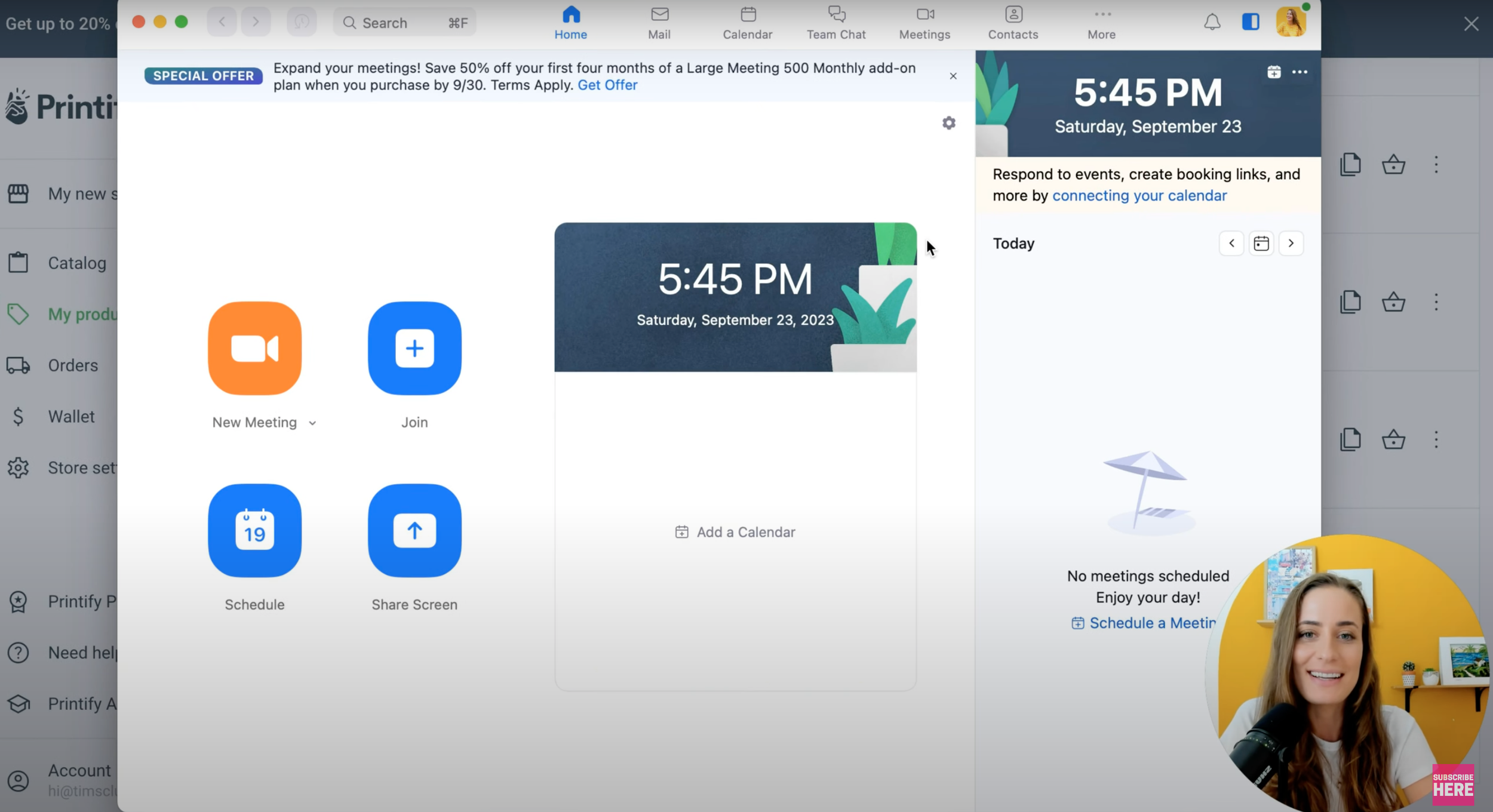The height and width of the screenshot is (812, 1493).
Task: Click the Need help question icon in Printify
Action: pyautogui.click(x=18, y=653)
